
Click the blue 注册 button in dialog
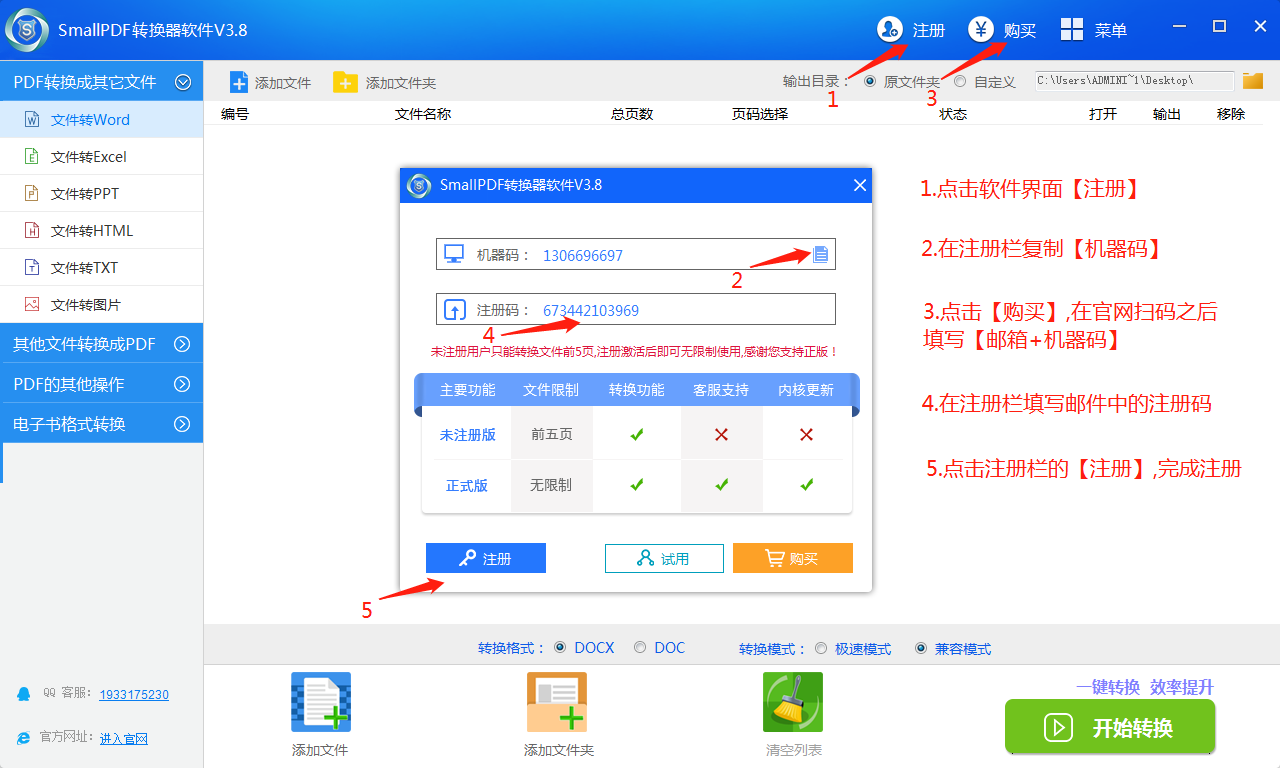point(486,558)
